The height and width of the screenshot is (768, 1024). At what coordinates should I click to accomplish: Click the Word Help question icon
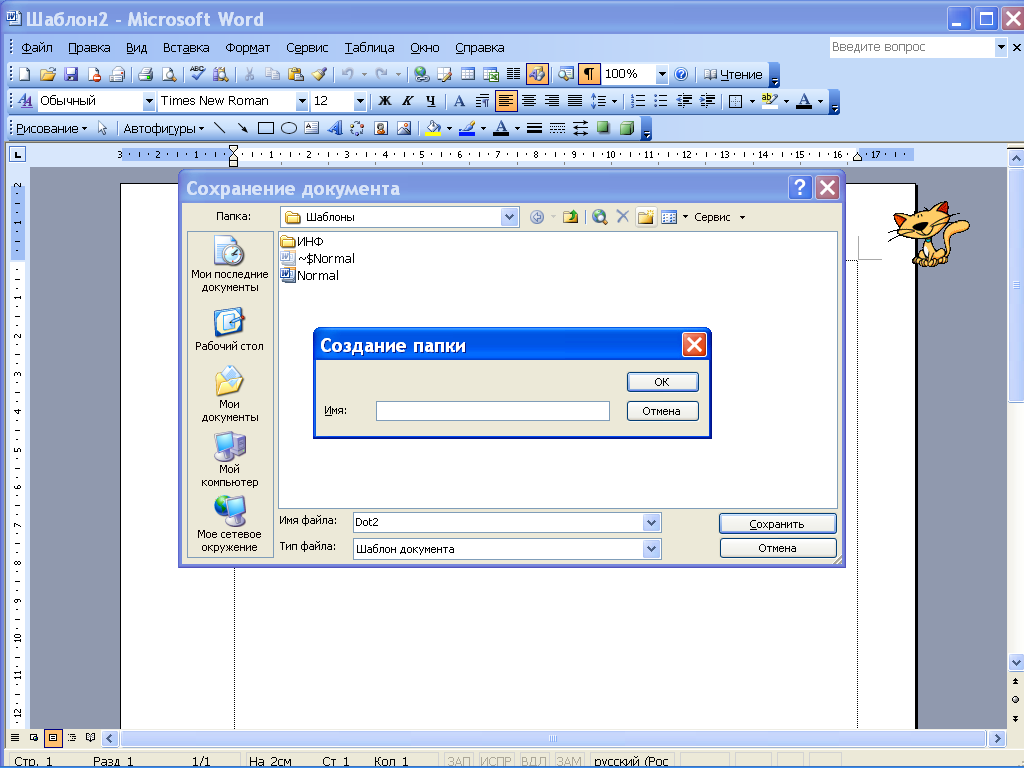(x=680, y=74)
